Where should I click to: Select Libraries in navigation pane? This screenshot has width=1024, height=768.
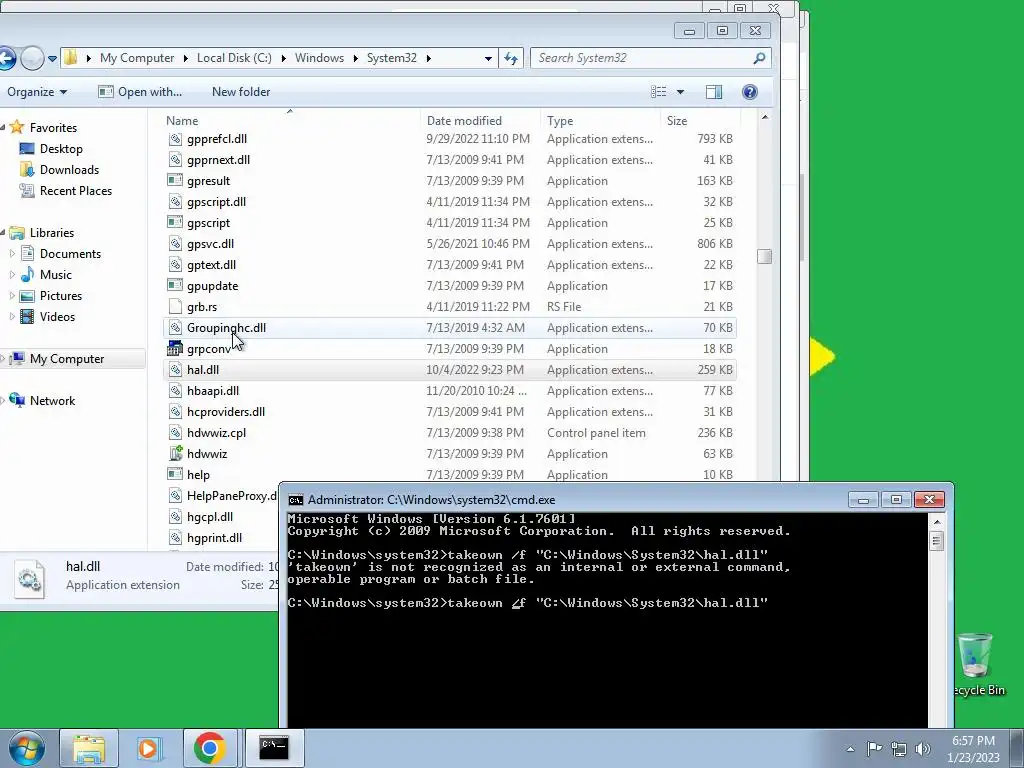tap(42, 232)
